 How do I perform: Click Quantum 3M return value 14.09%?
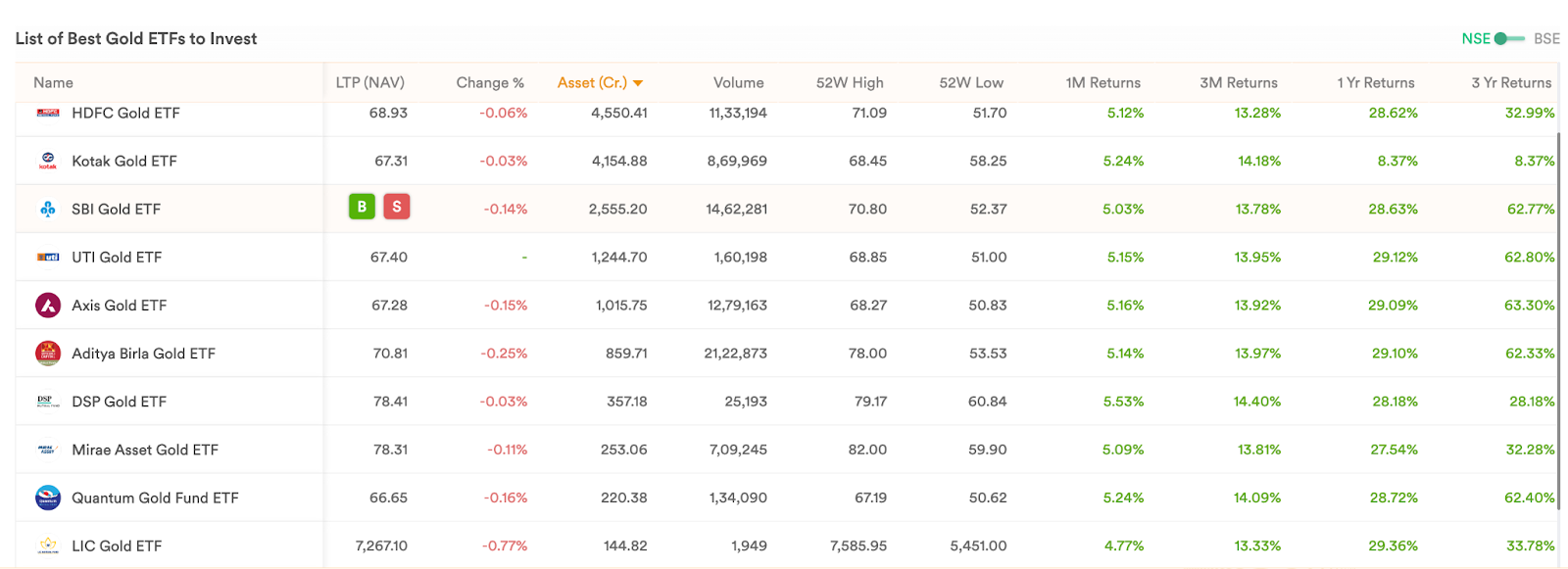1257,498
